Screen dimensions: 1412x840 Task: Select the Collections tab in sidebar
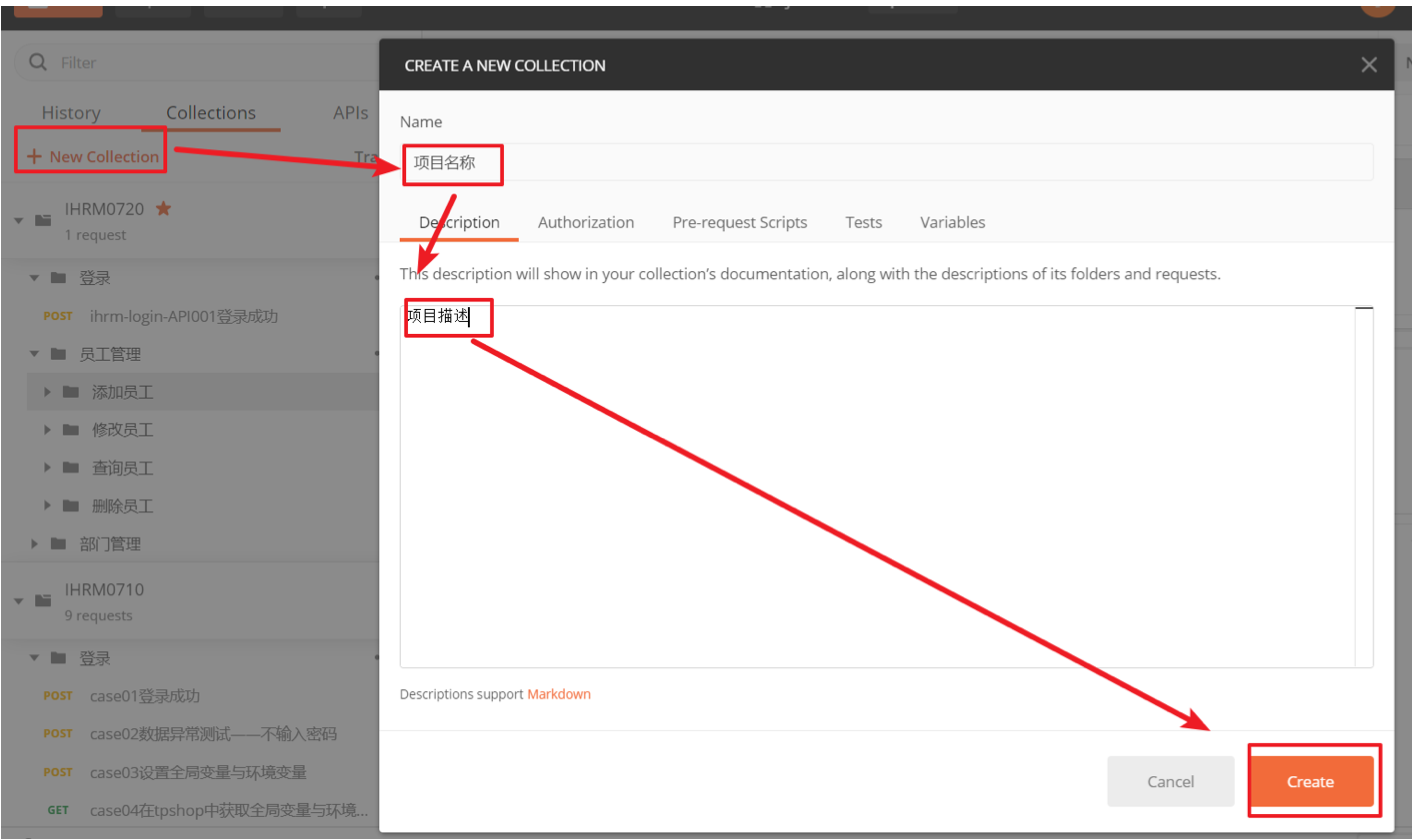211,113
